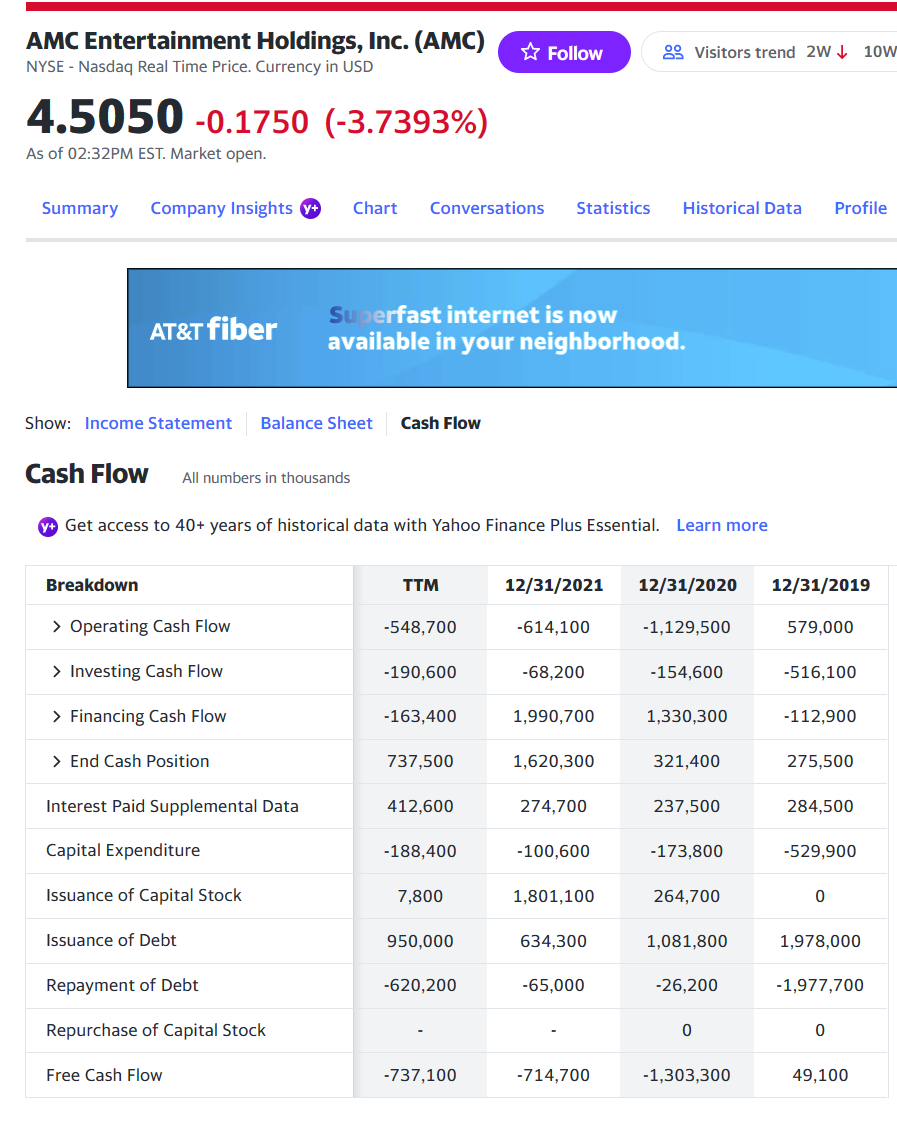This screenshot has width=897, height=1133.
Task: Click the 2019 Operating Cash Flow value 579,000
Action: click(x=820, y=627)
